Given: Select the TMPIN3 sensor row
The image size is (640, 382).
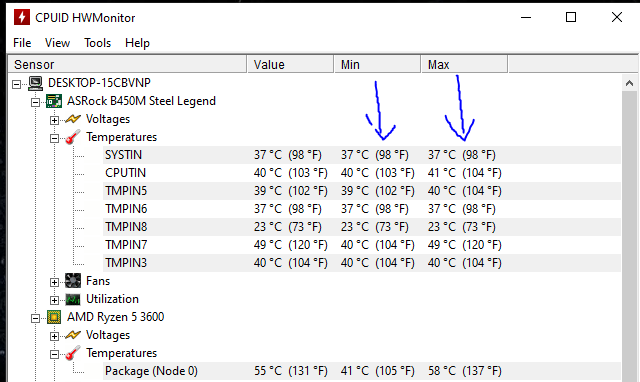Looking at the screenshot, I should pyautogui.click(x=362, y=263).
